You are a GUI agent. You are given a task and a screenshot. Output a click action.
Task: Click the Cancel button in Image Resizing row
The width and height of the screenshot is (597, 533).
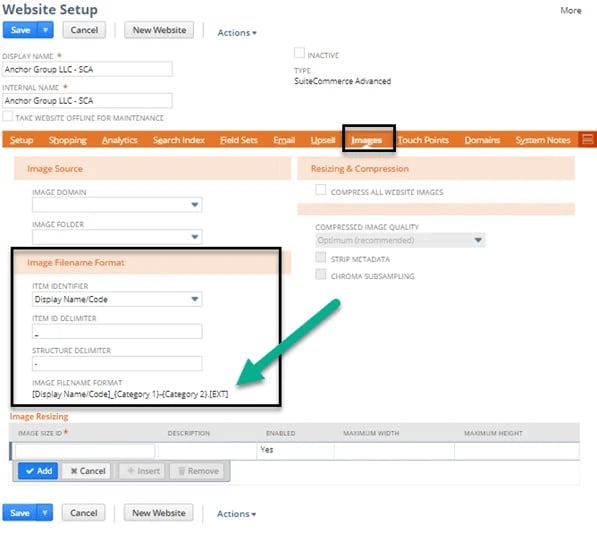(87, 471)
